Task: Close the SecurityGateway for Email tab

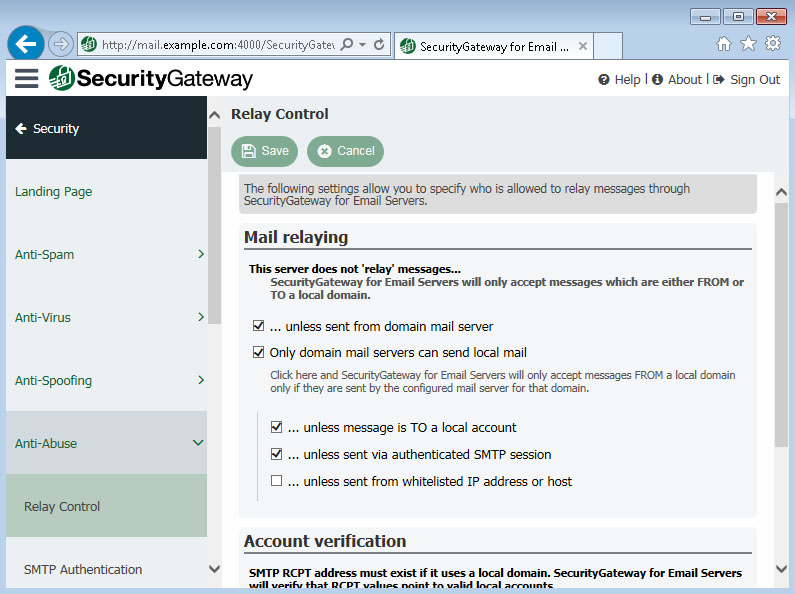Action: point(583,46)
